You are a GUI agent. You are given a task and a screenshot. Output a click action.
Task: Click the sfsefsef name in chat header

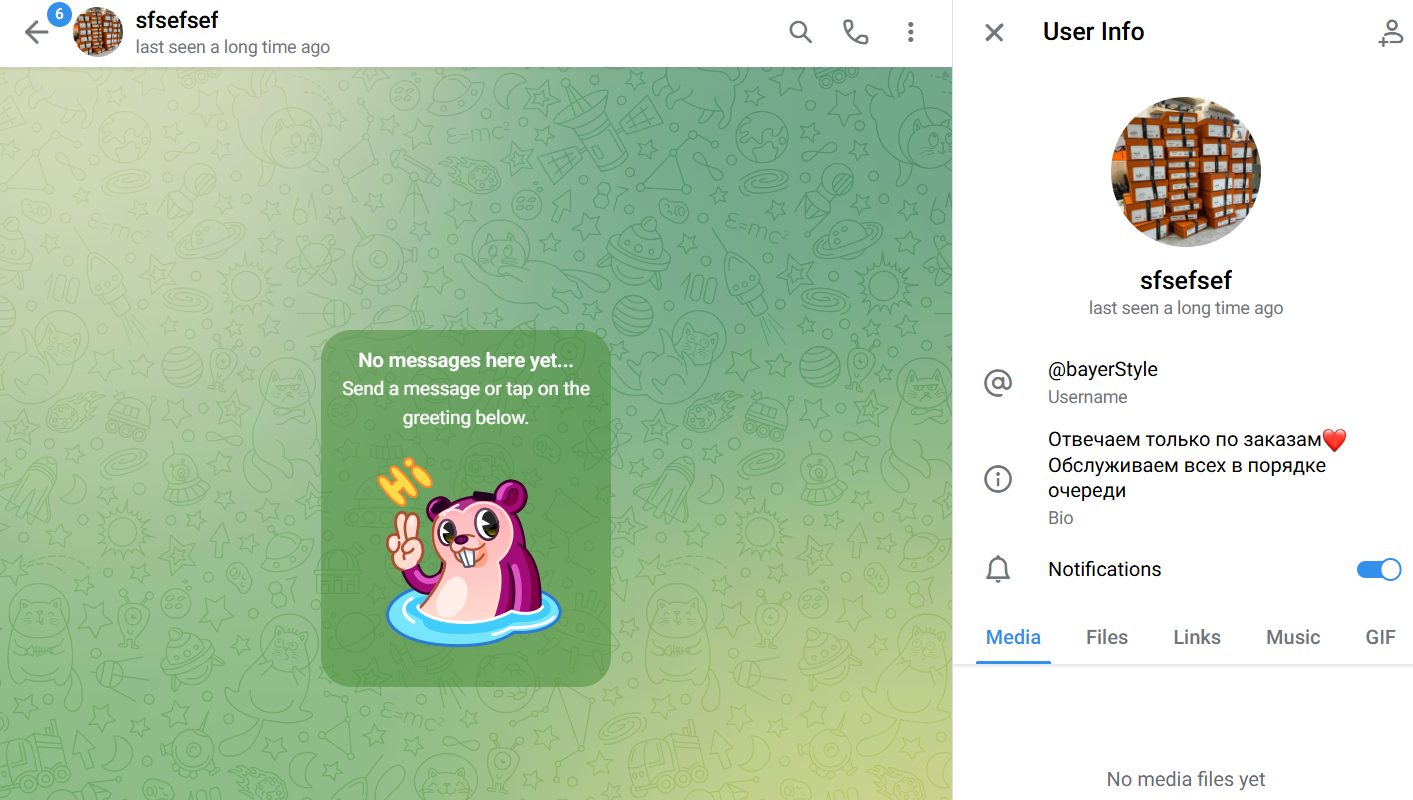(177, 19)
